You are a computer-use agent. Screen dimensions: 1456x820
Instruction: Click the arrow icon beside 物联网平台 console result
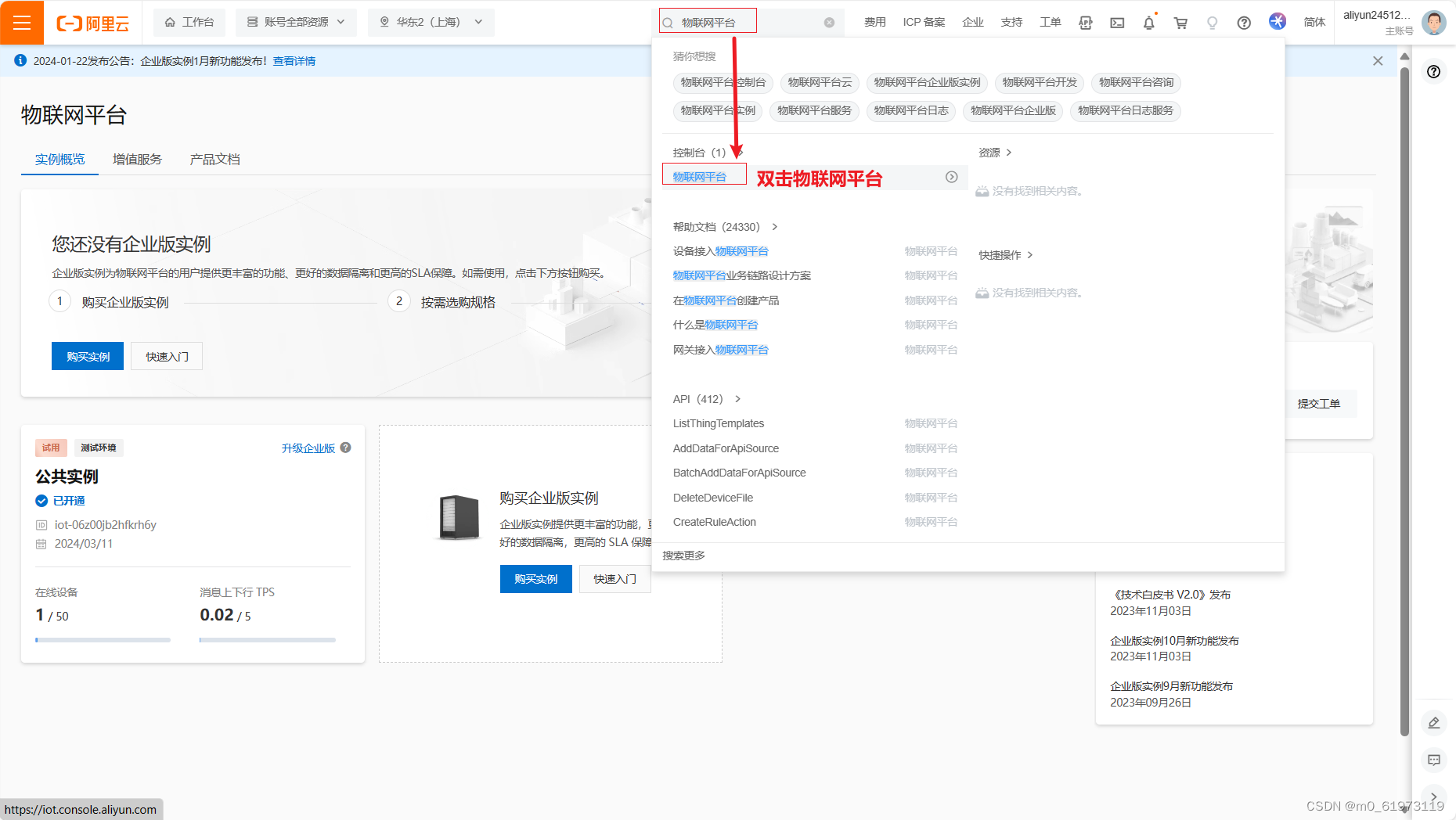tap(951, 177)
